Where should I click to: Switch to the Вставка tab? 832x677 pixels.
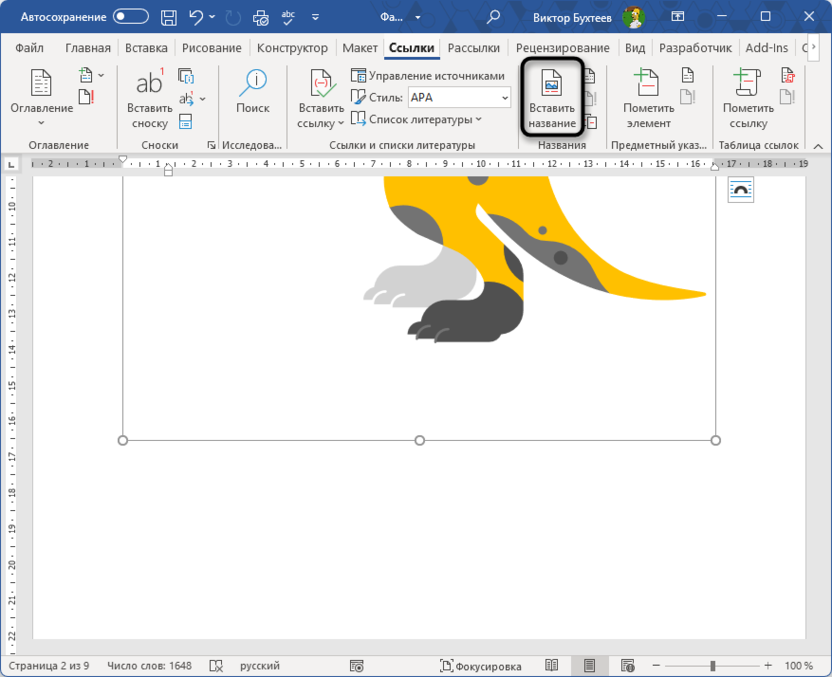(x=147, y=48)
